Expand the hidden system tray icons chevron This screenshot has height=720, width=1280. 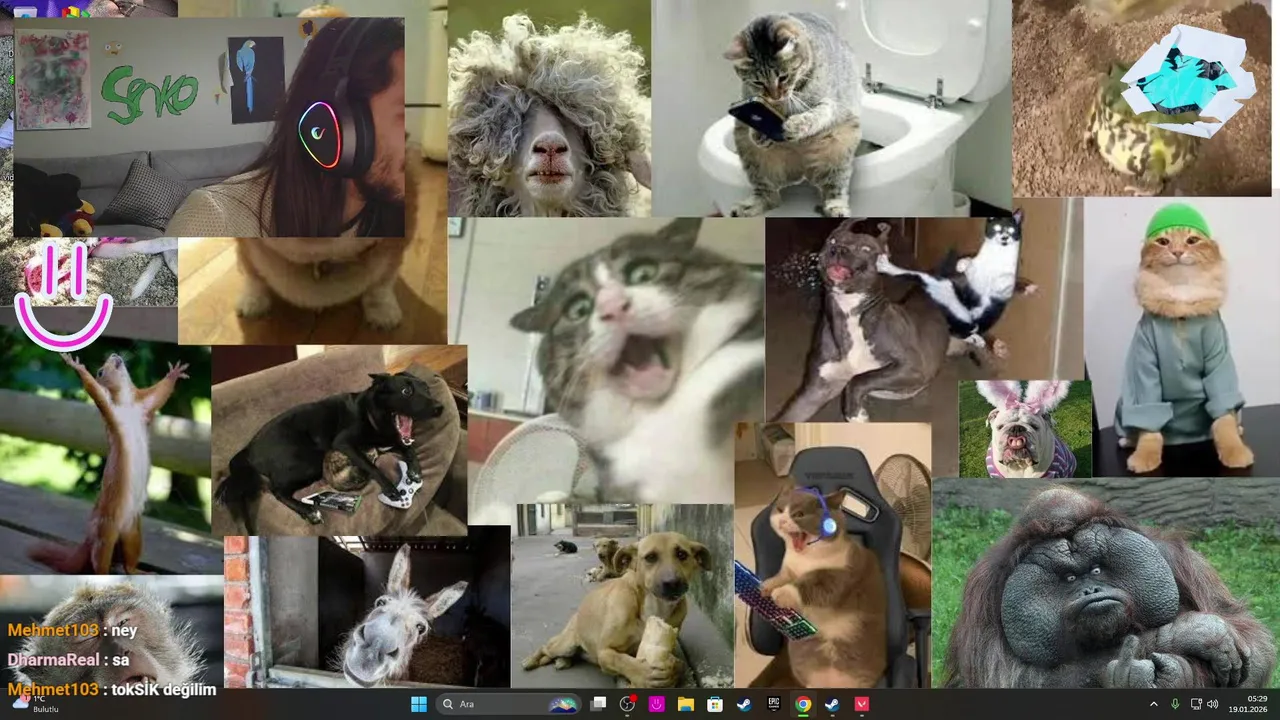[x=1153, y=704]
